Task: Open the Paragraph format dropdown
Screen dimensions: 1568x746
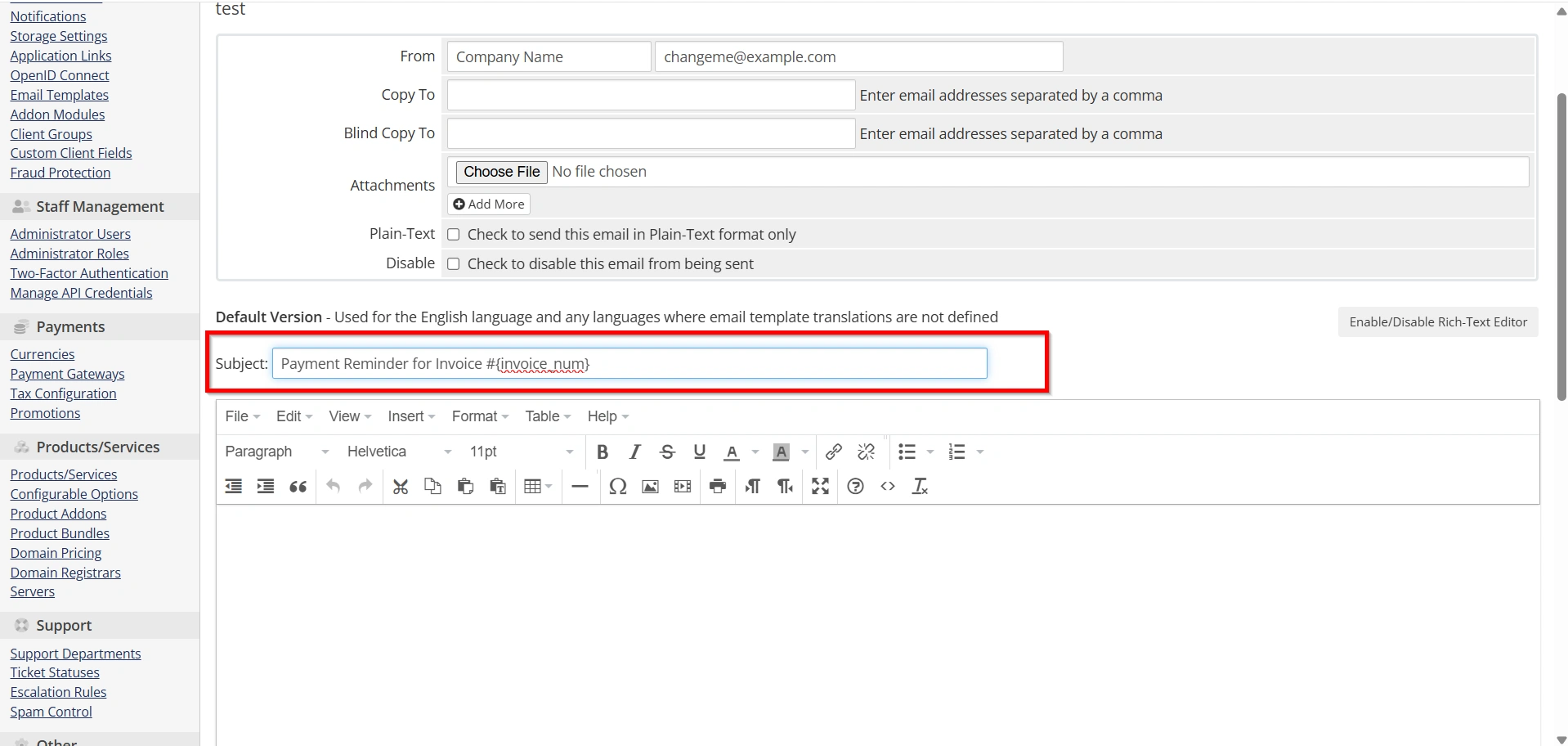Action: click(x=277, y=452)
